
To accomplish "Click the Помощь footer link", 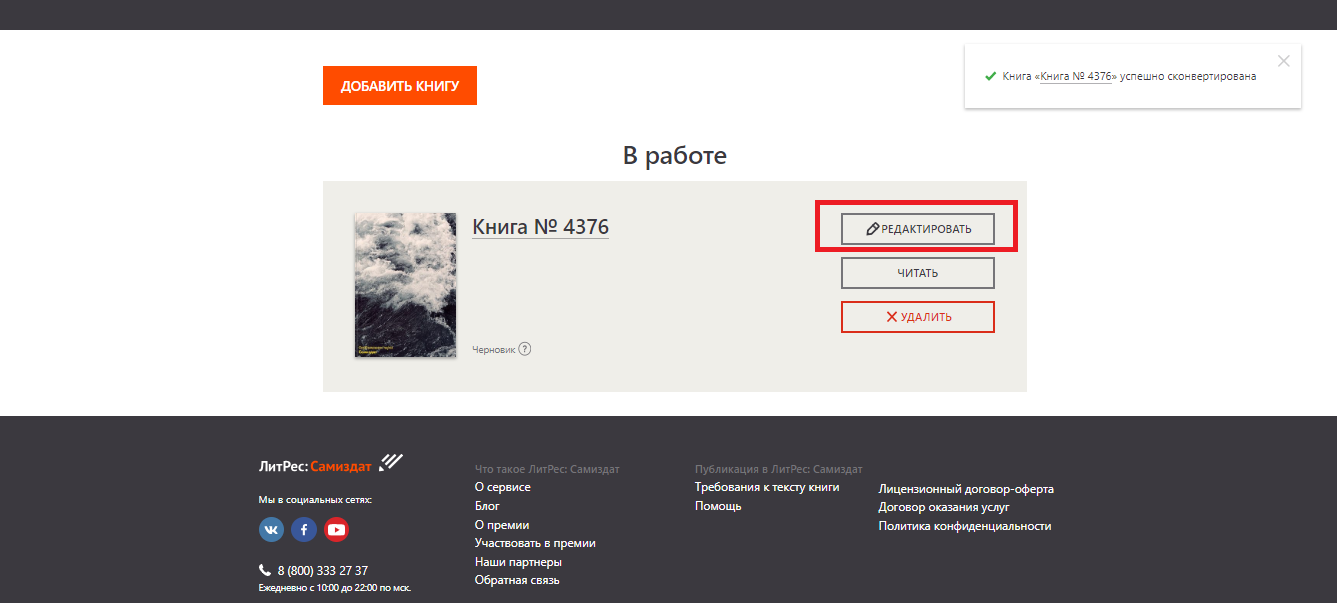I will tap(718, 506).
